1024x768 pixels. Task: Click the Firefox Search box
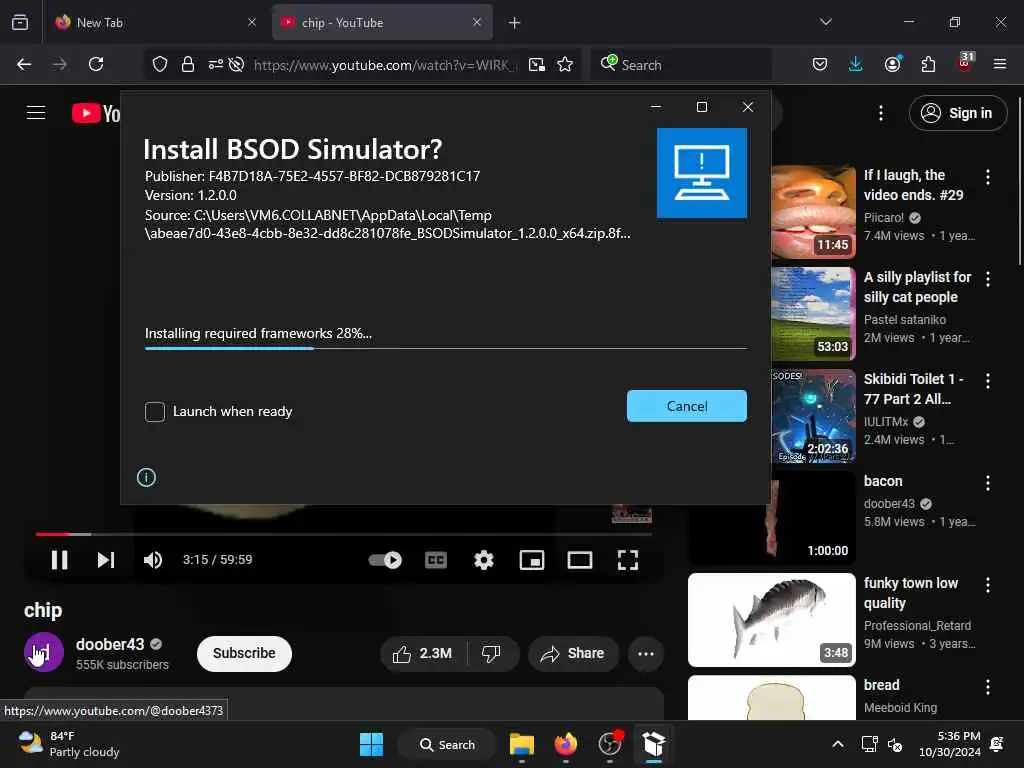tap(681, 65)
